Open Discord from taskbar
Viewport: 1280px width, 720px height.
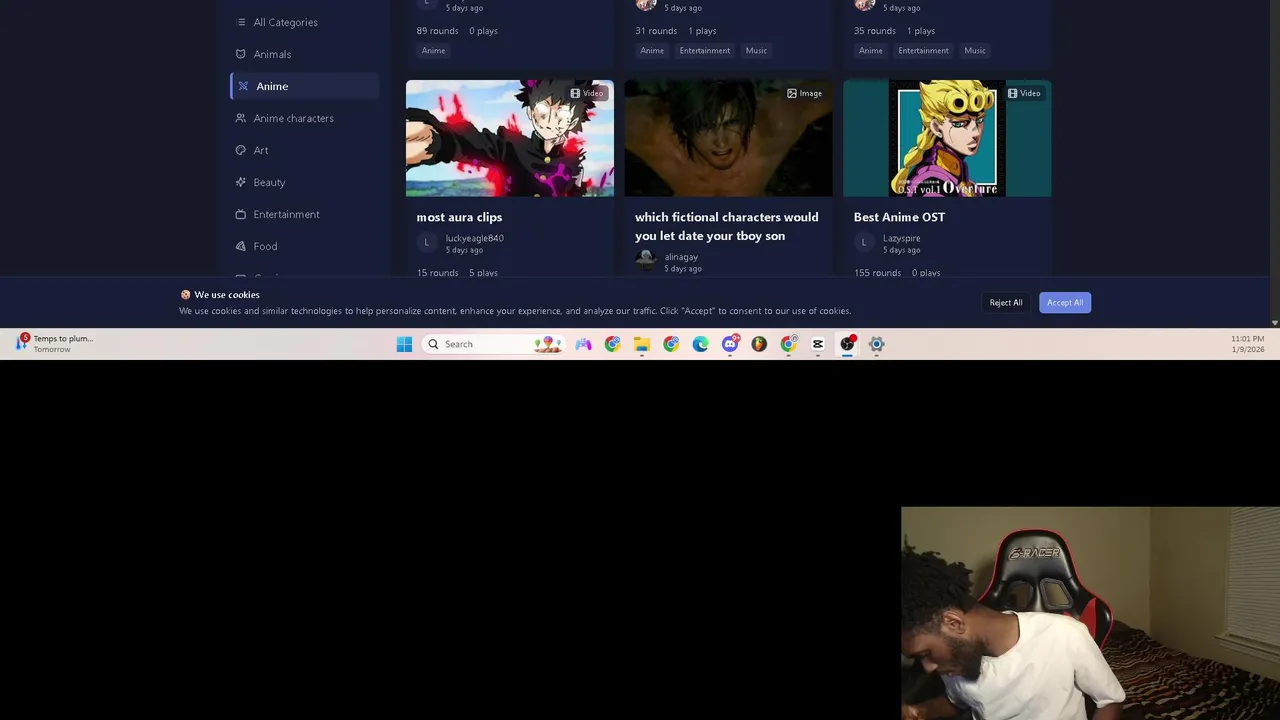click(x=730, y=344)
